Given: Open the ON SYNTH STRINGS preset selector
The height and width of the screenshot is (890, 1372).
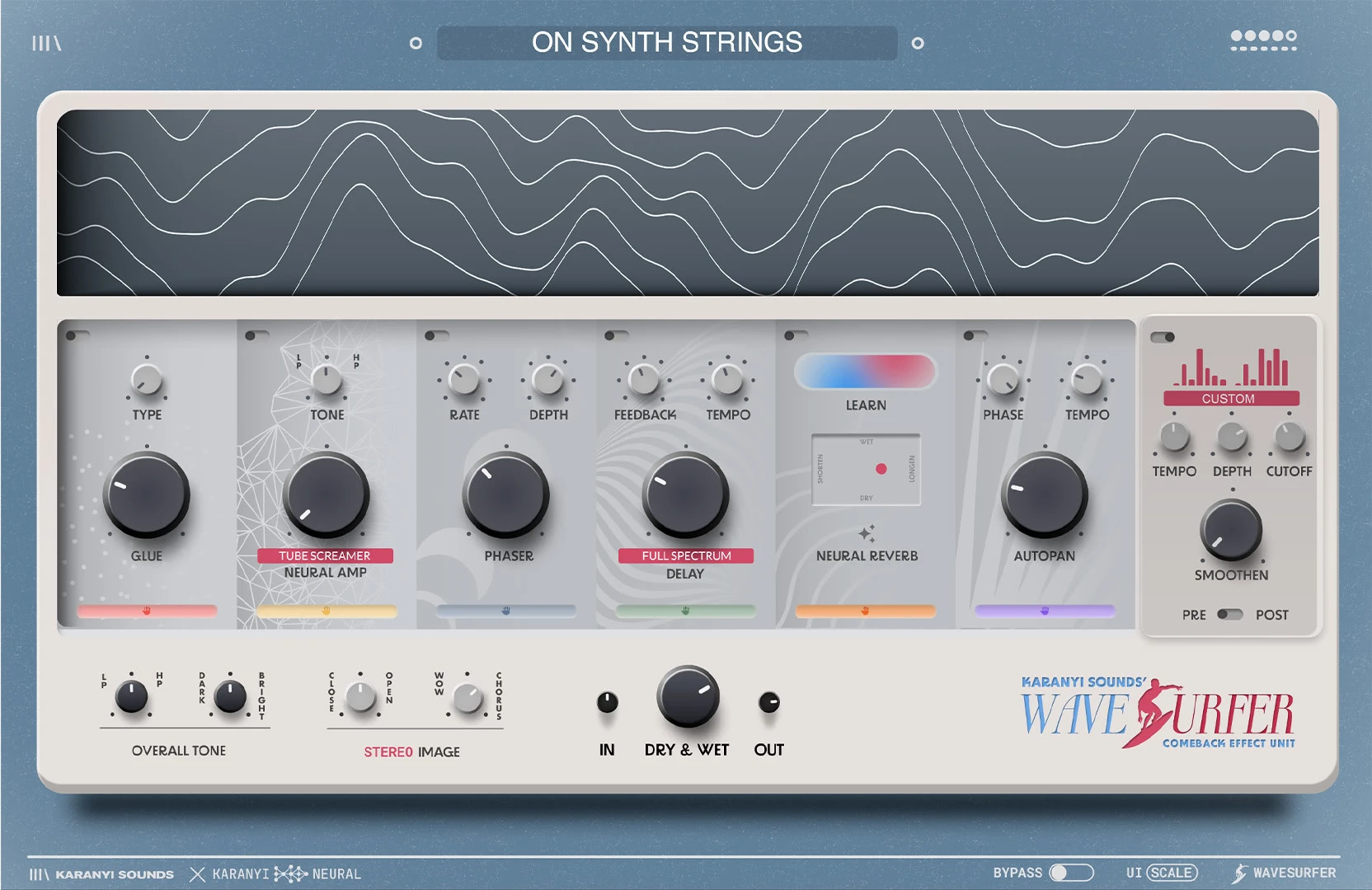Looking at the screenshot, I should point(667,43).
